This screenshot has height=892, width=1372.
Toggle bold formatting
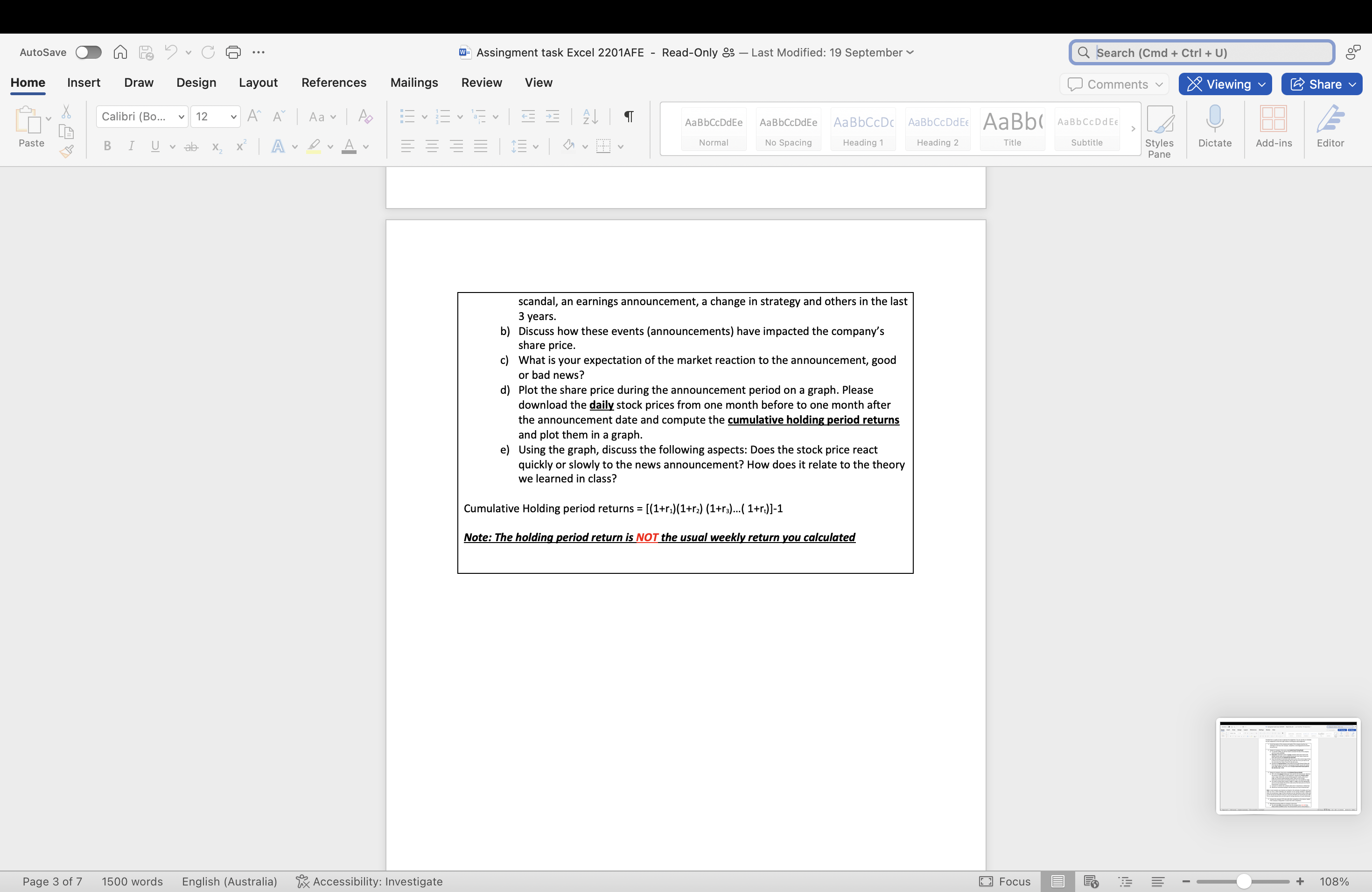107,146
